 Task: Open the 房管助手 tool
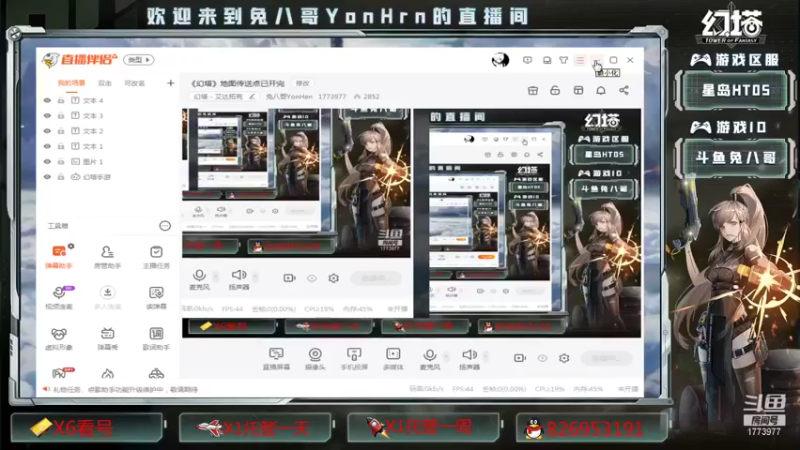click(107, 256)
